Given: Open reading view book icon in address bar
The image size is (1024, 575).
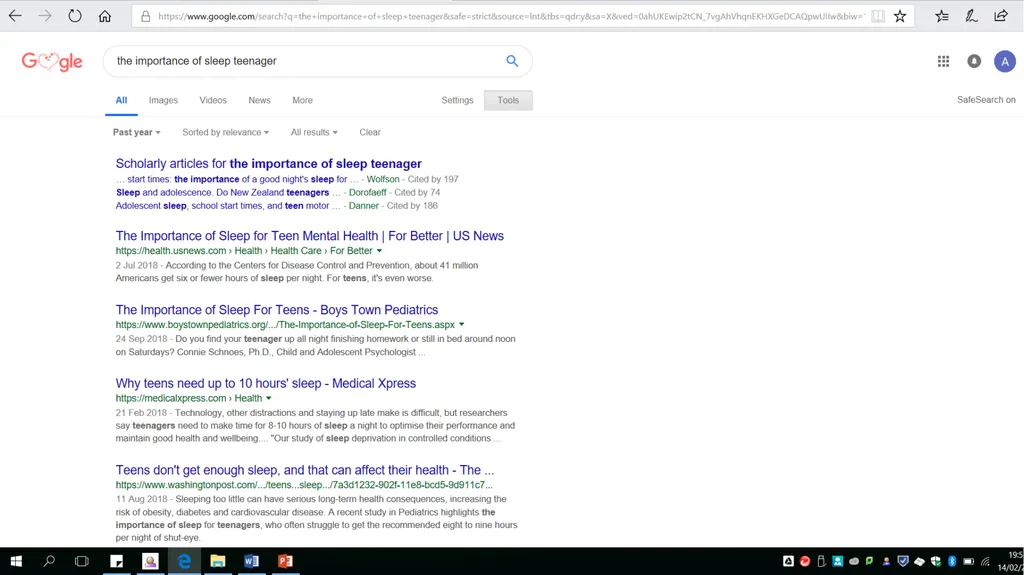Looking at the screenshot, I should coord(878,16).
